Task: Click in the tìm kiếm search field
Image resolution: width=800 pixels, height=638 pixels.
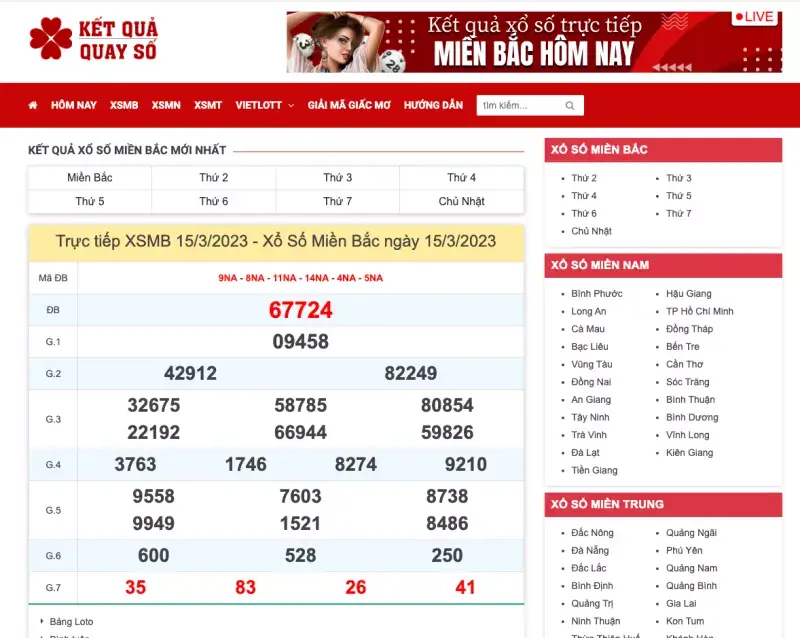Action: click(518, 105)
